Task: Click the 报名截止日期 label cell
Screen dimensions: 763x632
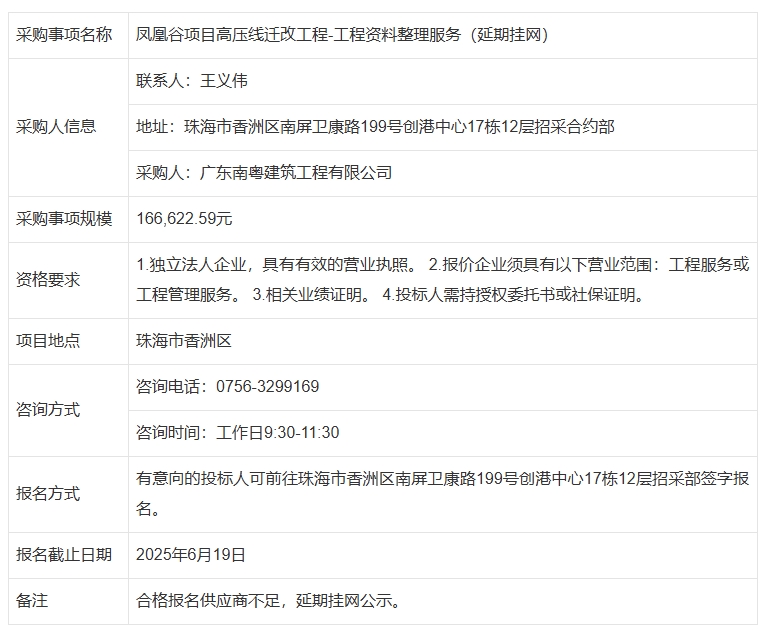Action: click(x=64, y=555)
